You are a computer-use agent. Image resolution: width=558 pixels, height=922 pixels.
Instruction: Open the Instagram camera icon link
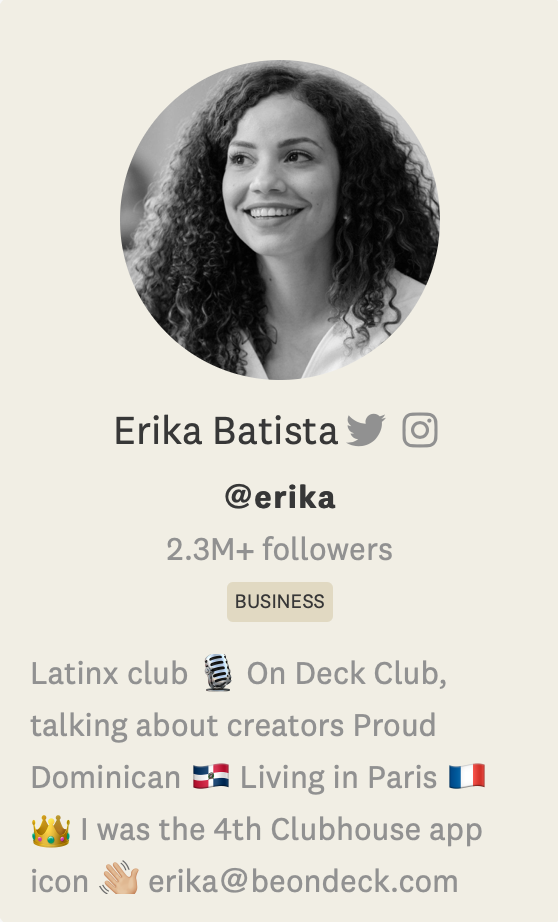420,430
